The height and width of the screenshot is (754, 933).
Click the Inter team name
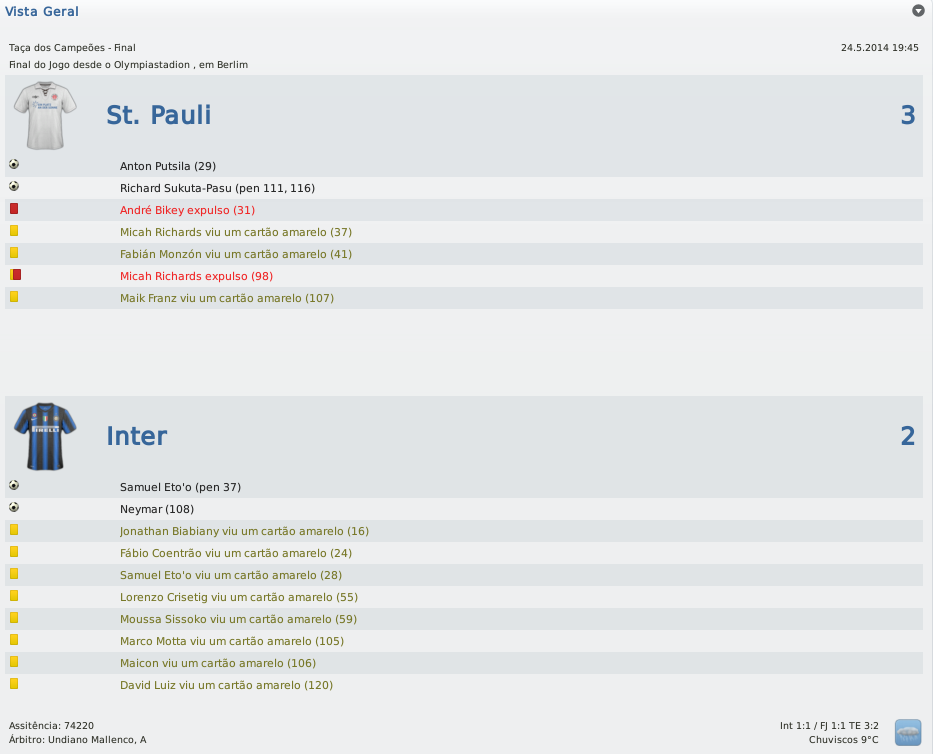coord(136,435)
